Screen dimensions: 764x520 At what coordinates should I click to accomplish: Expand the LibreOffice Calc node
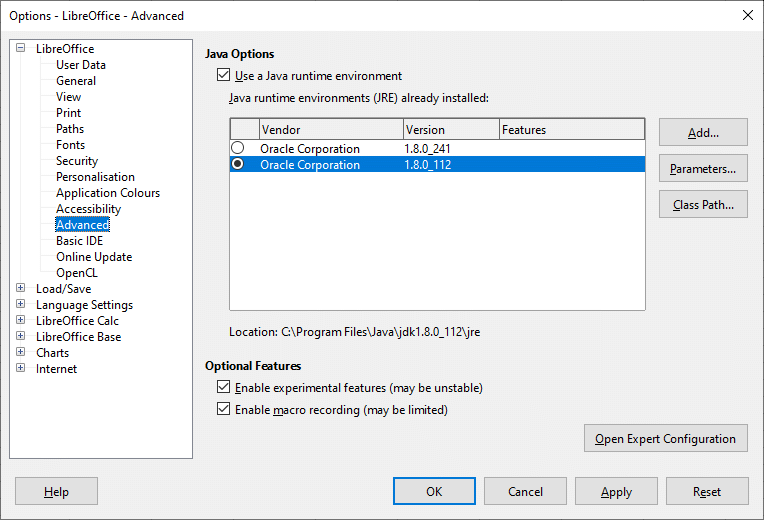pos(20,321)
